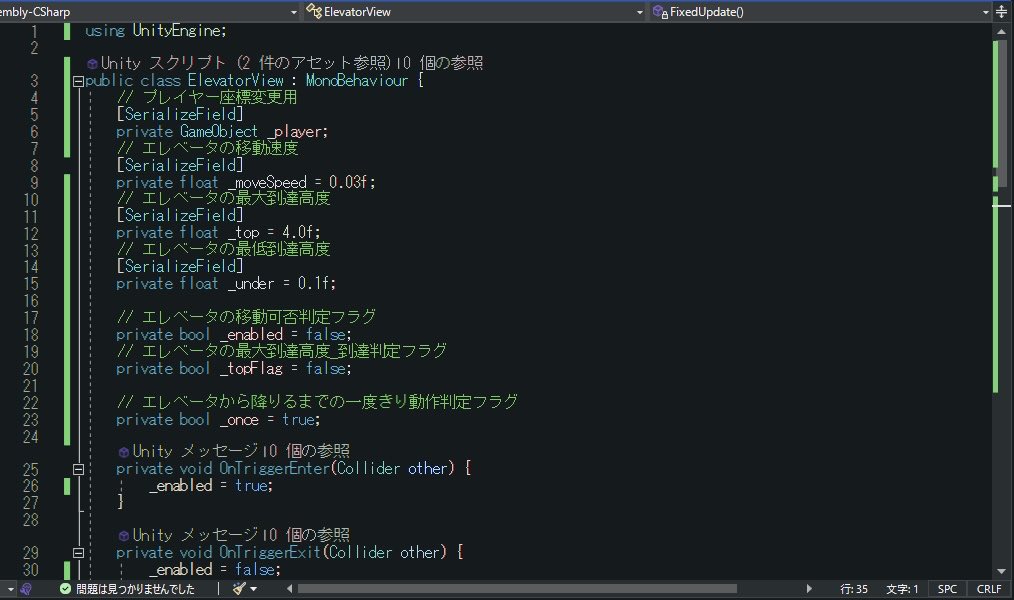Click comment '// プレイヤー座標変更用'
The height and width of the screenshot is (600, 1014).
click(x=207, y=97)
